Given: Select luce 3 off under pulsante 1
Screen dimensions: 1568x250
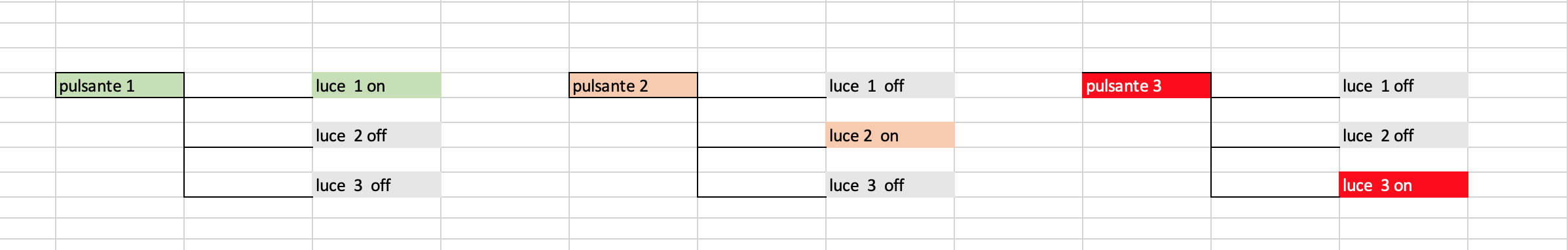Looking at the screenshot, I should [x=377, y=185].
